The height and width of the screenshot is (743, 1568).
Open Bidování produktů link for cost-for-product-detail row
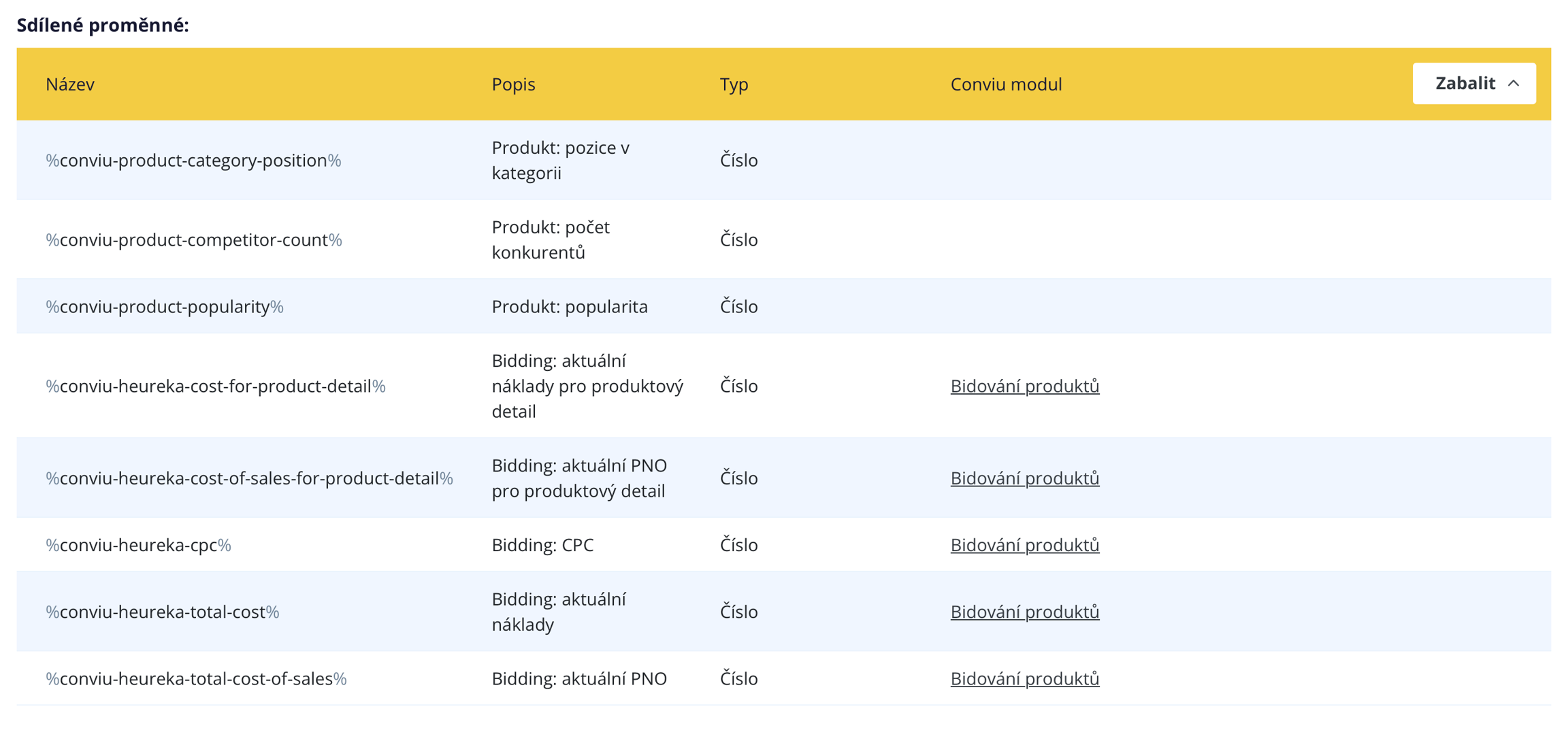[x=1024, y=386]
